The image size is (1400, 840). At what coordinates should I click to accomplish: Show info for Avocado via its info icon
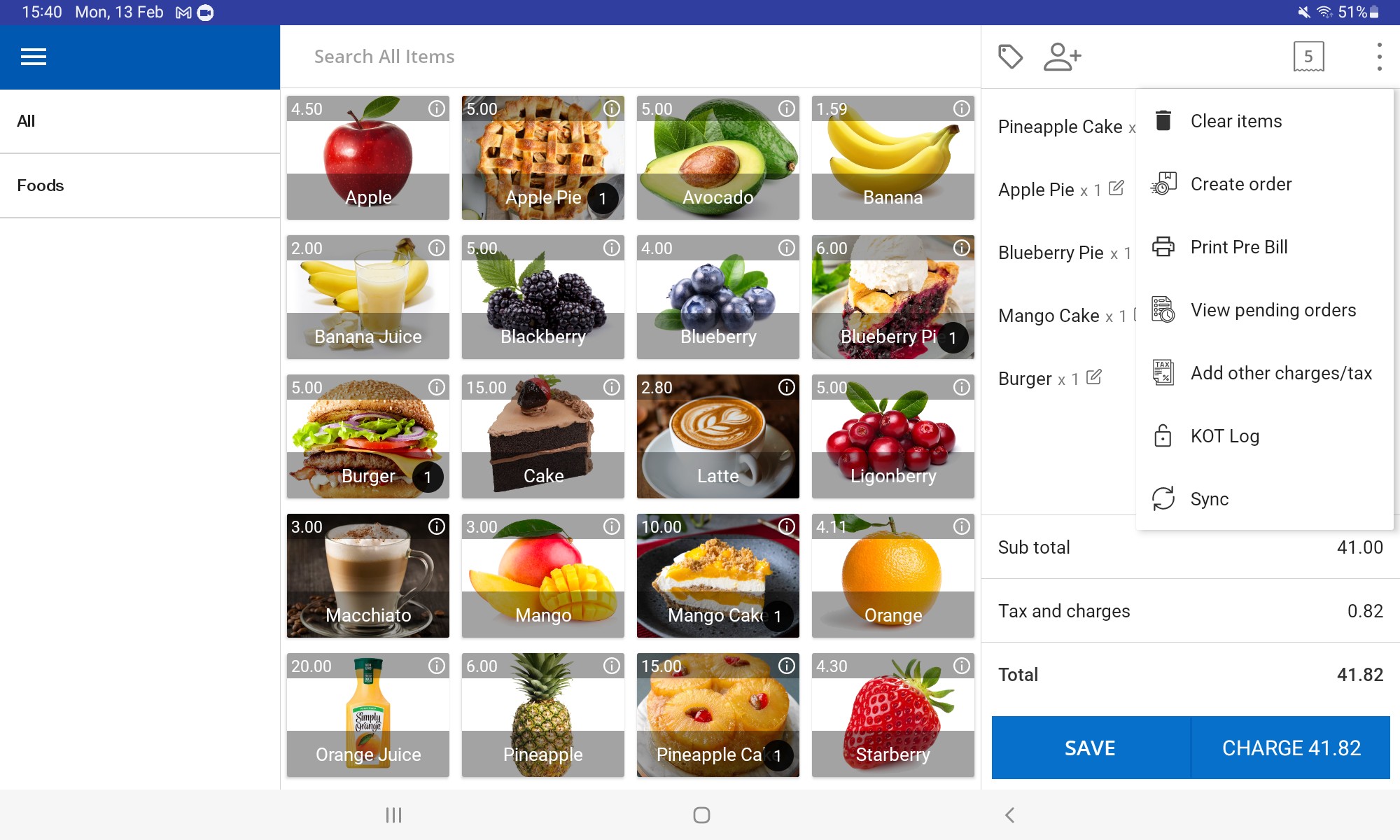[787, 108]
